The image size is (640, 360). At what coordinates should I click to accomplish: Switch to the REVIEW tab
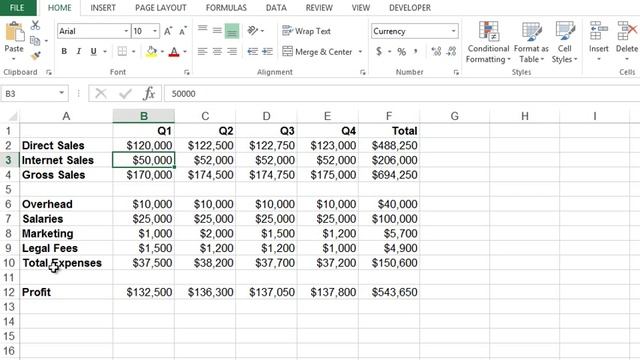point(319,8)
